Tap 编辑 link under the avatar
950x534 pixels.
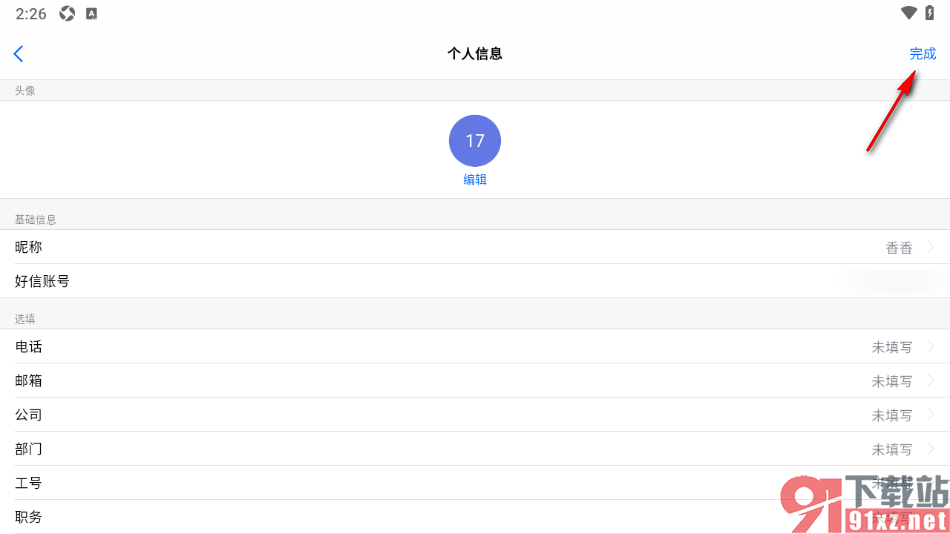point(475,179)
